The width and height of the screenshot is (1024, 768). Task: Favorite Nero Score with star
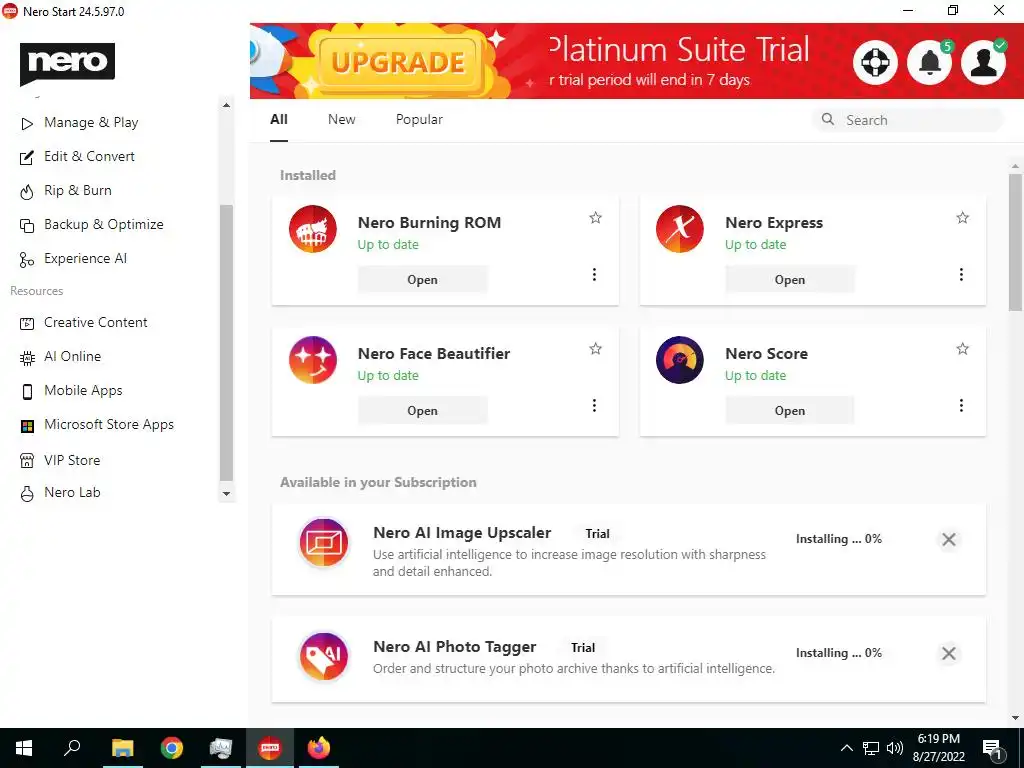click(963, 349)
